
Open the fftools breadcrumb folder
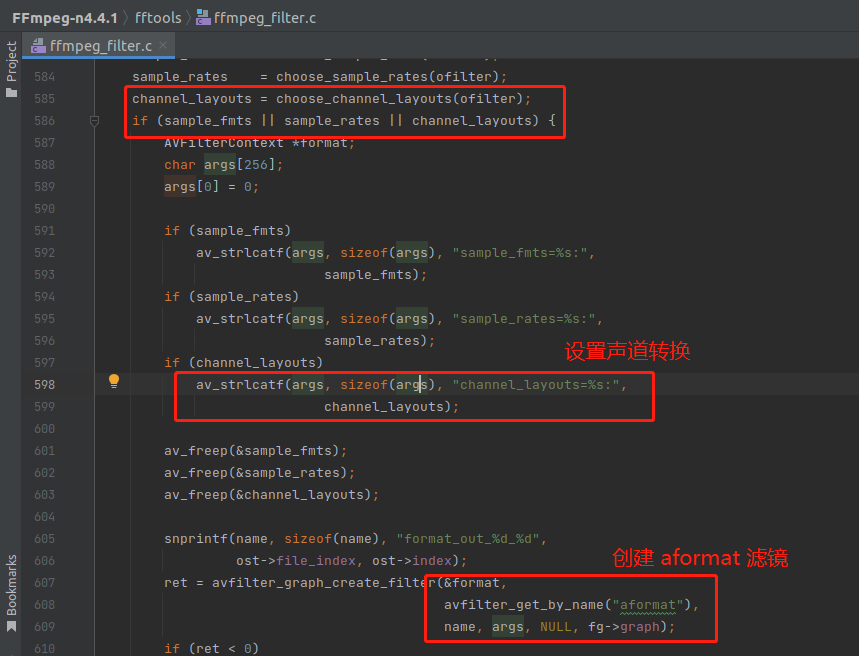click(159, 16)
